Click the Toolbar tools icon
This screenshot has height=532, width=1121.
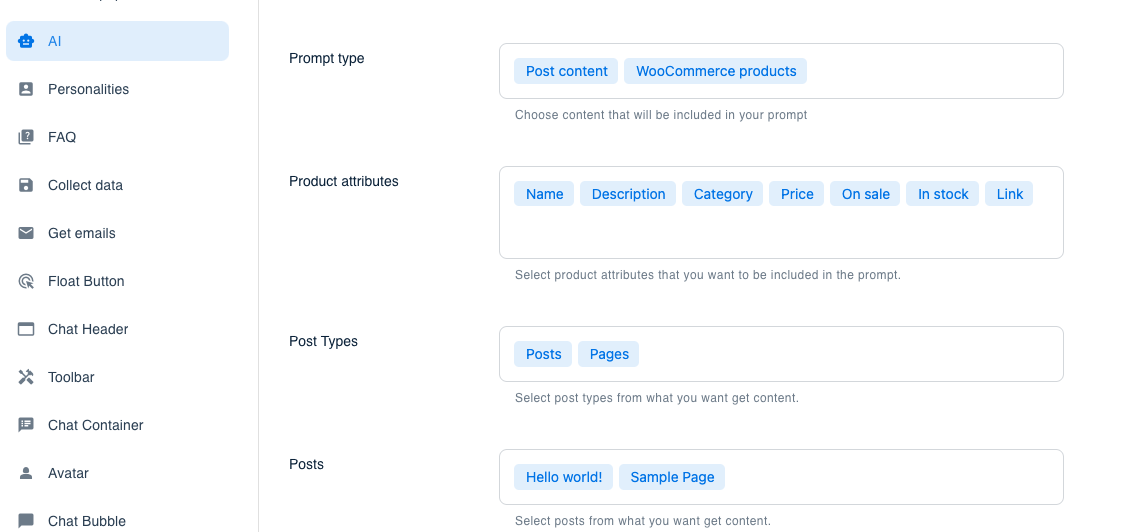27,377
